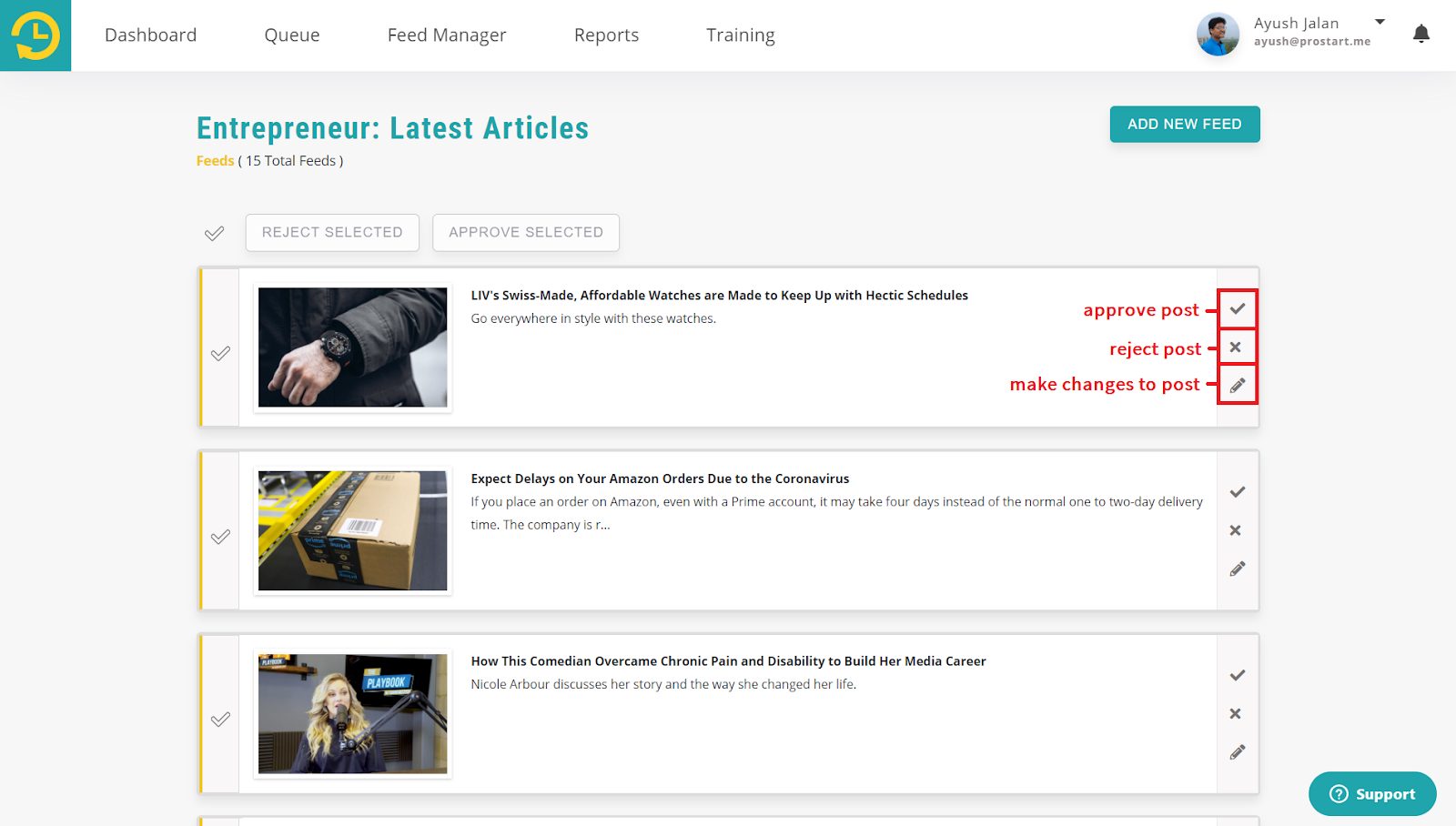Open the Expect Delays on Amazon Orders title
1456x826 pixels.
pos(660,478)
